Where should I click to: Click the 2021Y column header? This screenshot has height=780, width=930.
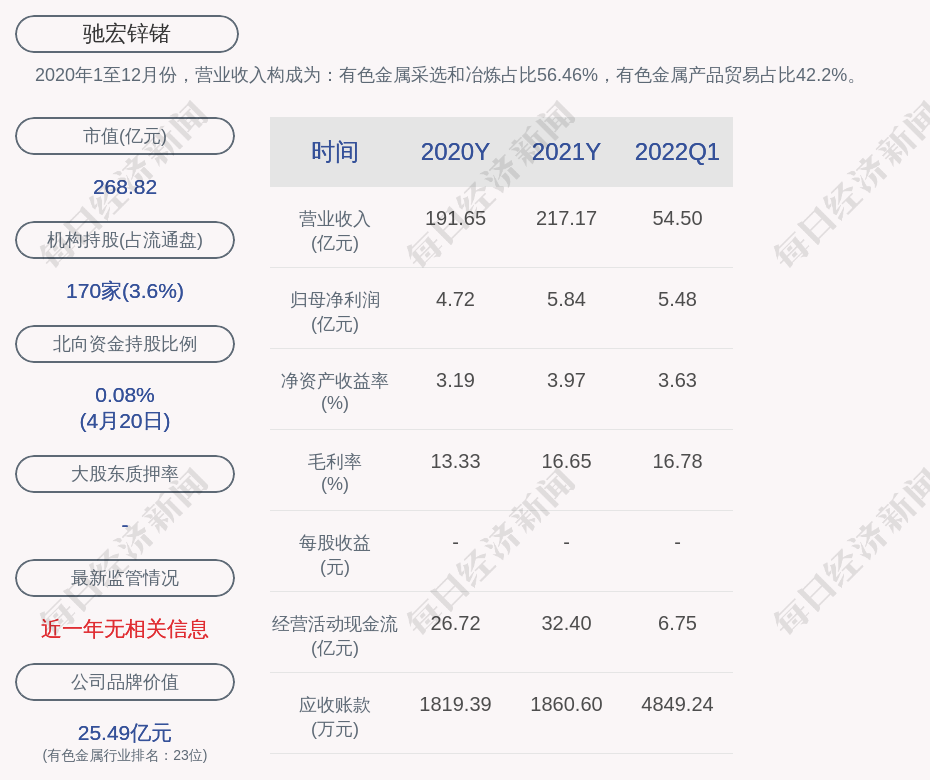[566, 152]
